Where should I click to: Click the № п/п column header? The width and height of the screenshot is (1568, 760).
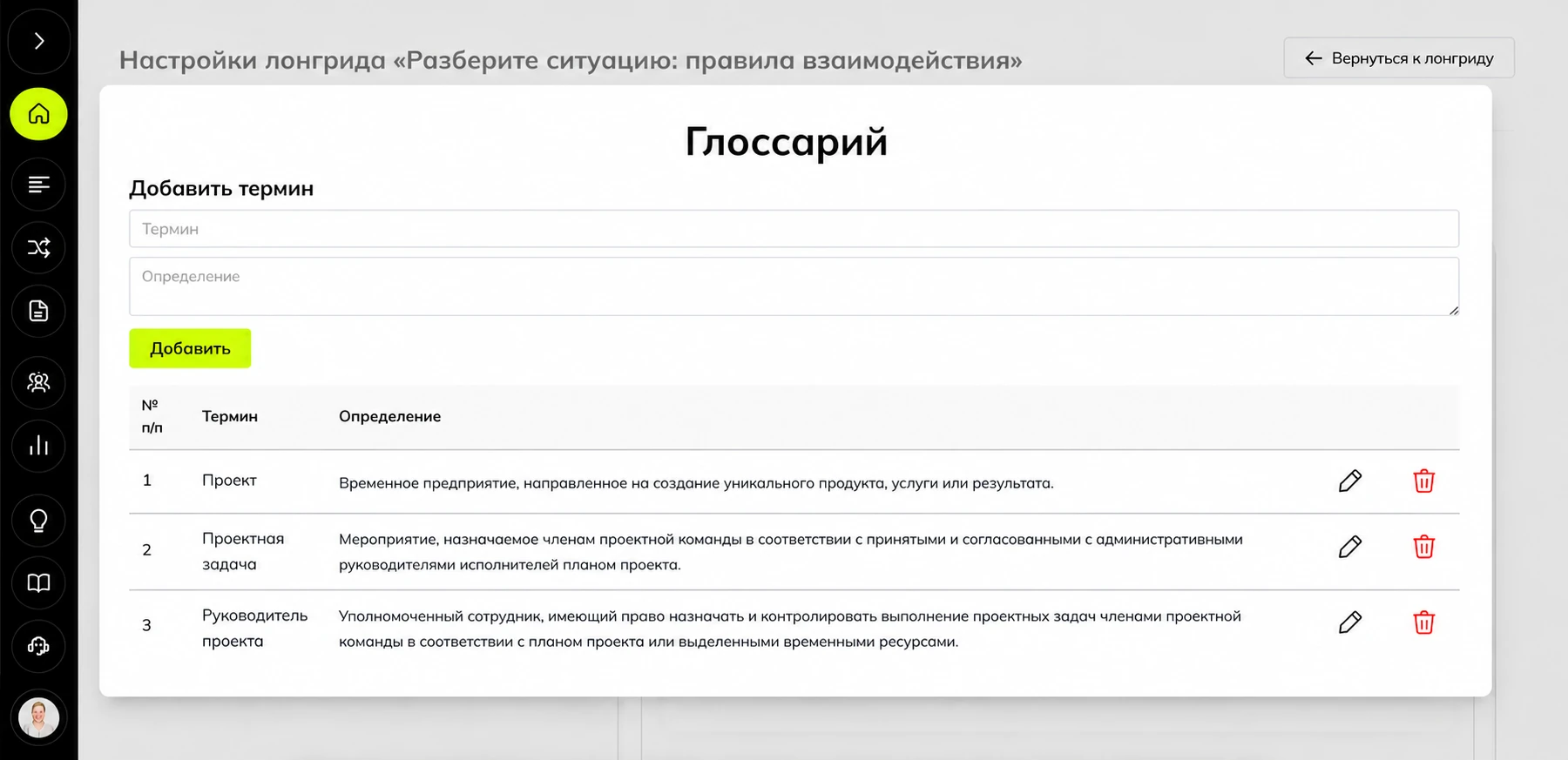(x=152, y=416)
